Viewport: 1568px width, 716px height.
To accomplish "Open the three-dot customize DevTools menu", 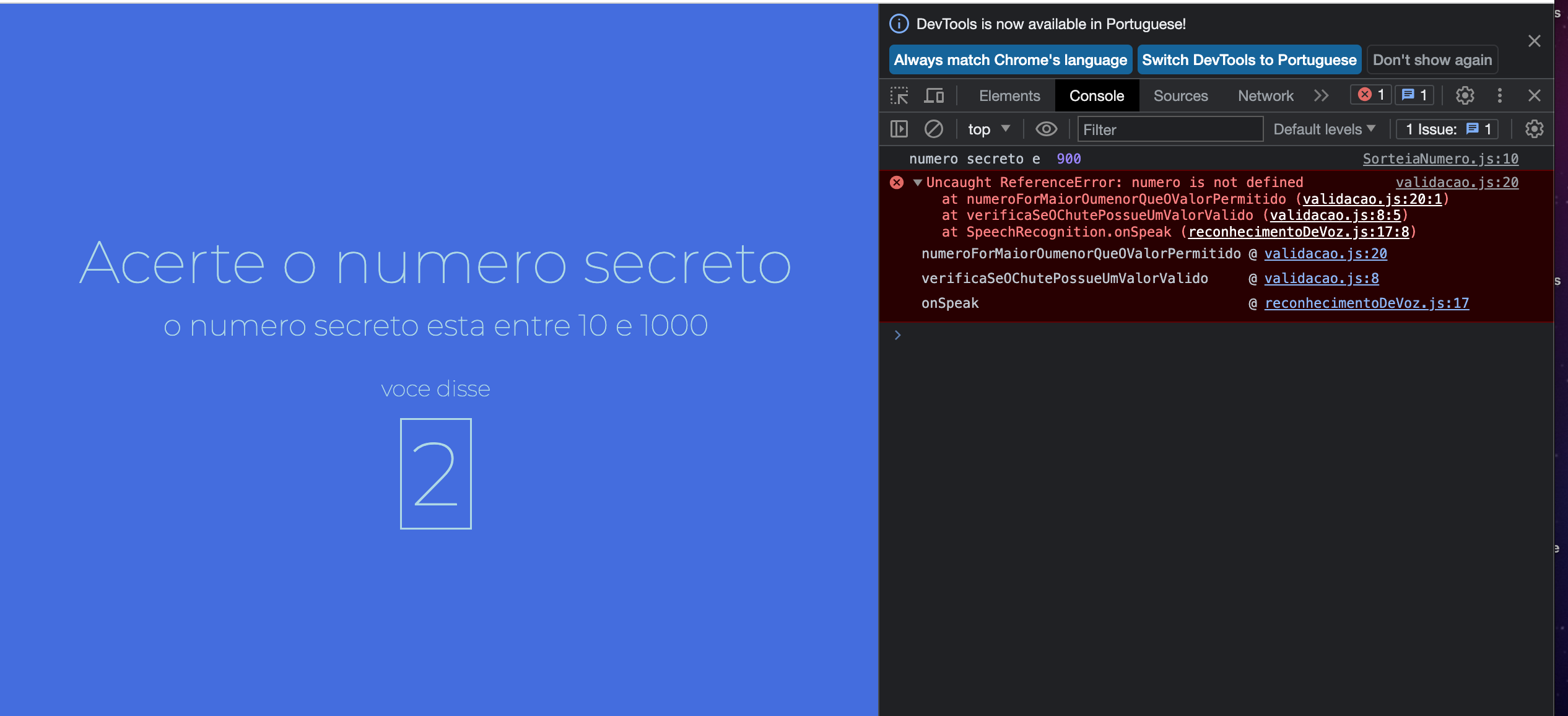I will (x=1499, y=95).
